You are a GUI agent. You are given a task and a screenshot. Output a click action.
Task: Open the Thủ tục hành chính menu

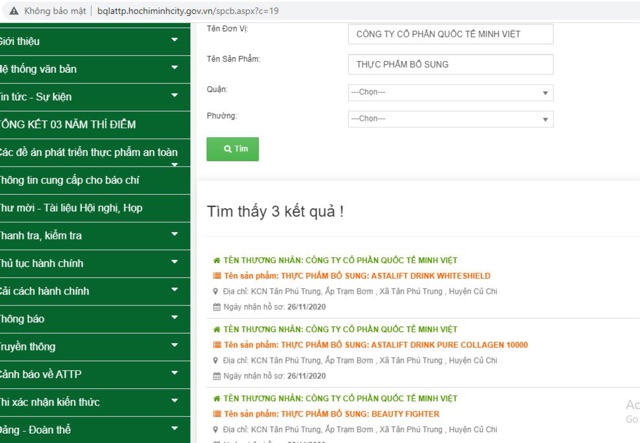[x=42, y=263]
